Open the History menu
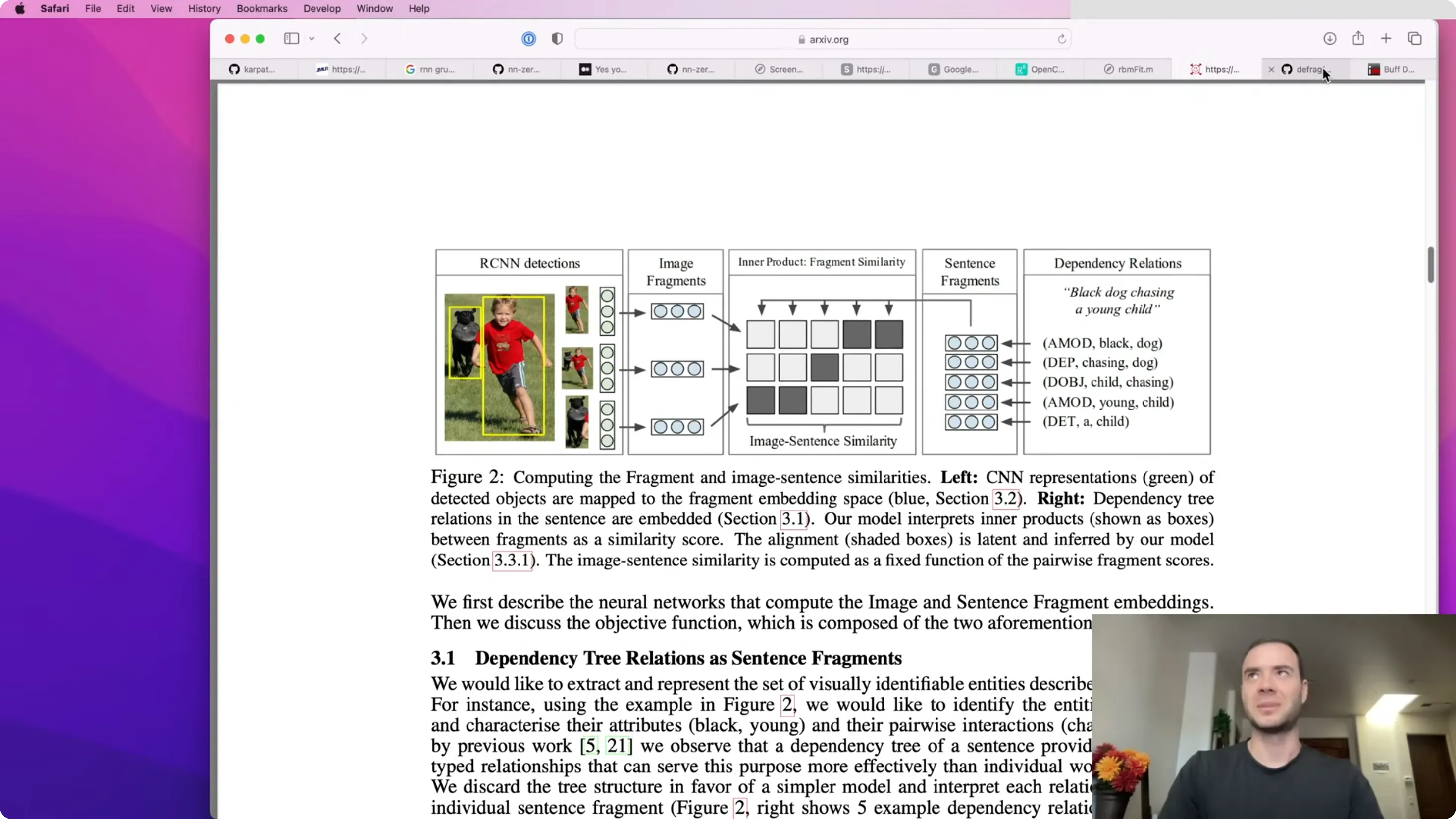Image resolution: width=1456 pixels, height=819 pixels. pos(204,8)
